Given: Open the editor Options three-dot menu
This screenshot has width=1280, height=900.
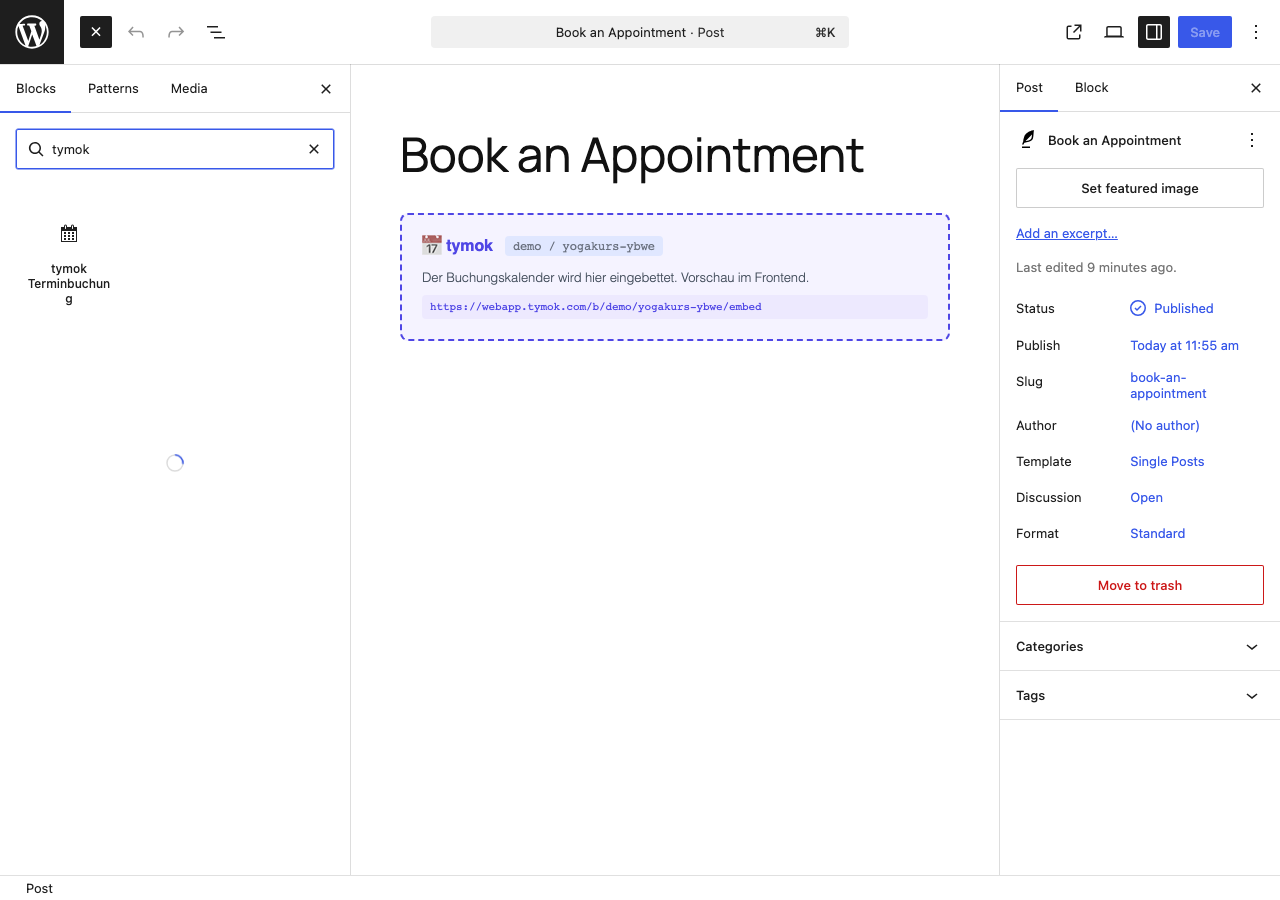Looking at the screenshot, I should click(1256, 32).
